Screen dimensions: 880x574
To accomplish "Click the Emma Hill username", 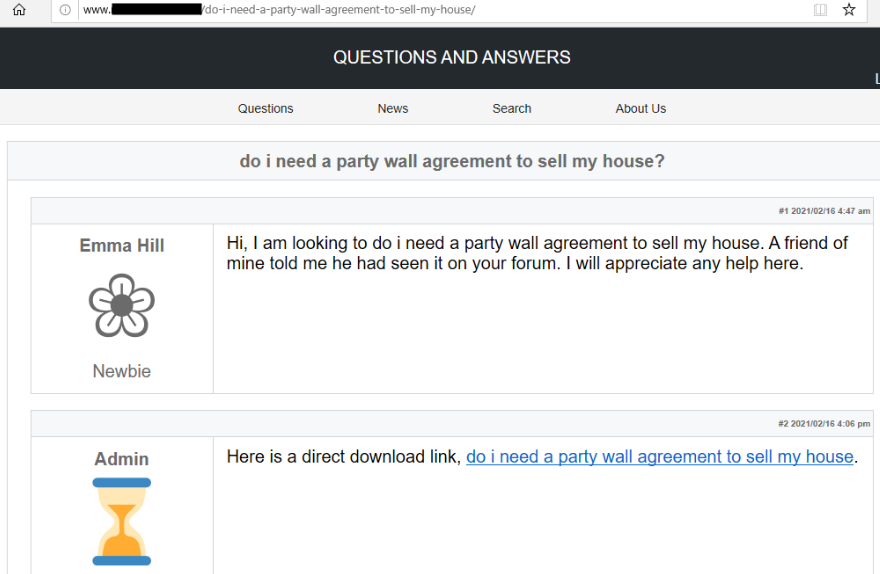I will click(122, 245).
